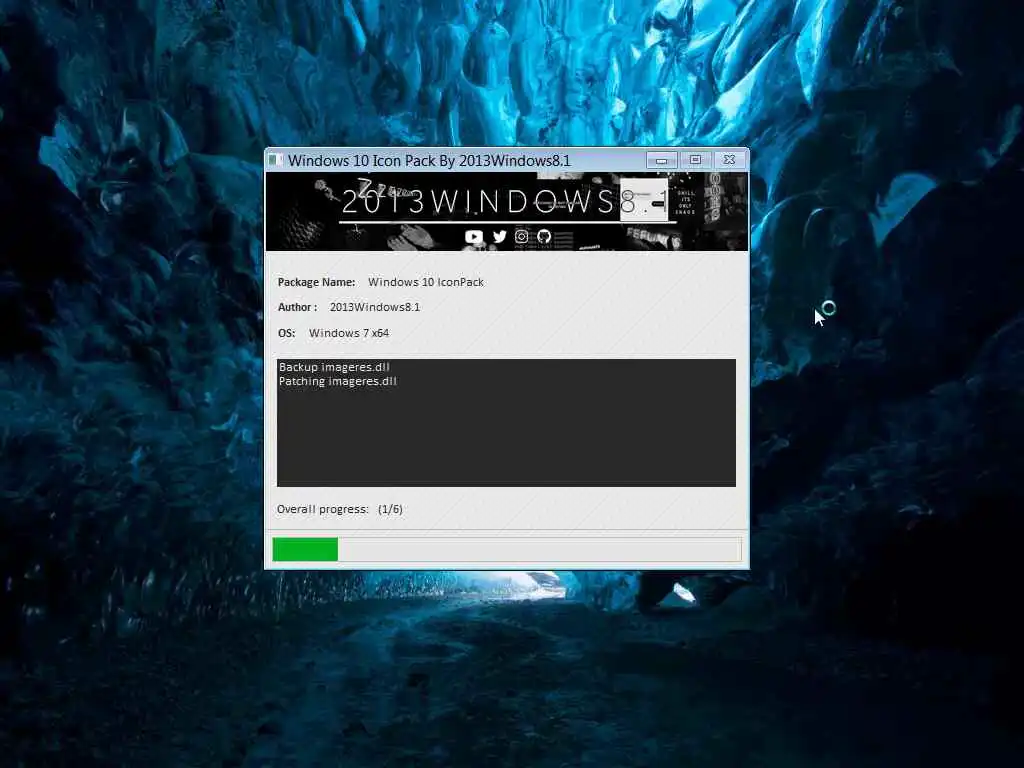Maximize the Icon Pack installer window

pos(696,160)
